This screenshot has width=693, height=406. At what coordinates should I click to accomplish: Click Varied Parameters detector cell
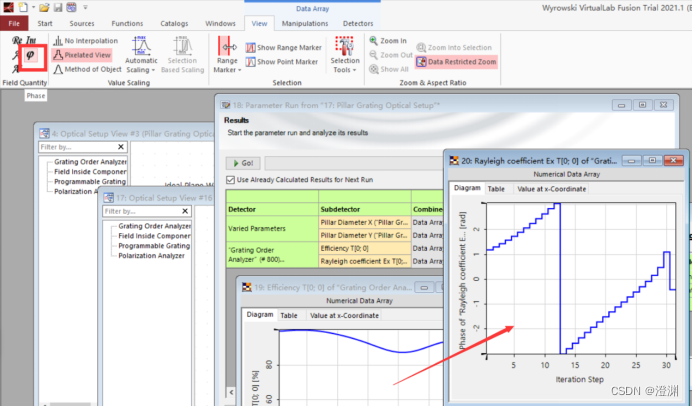coord(272,229)
